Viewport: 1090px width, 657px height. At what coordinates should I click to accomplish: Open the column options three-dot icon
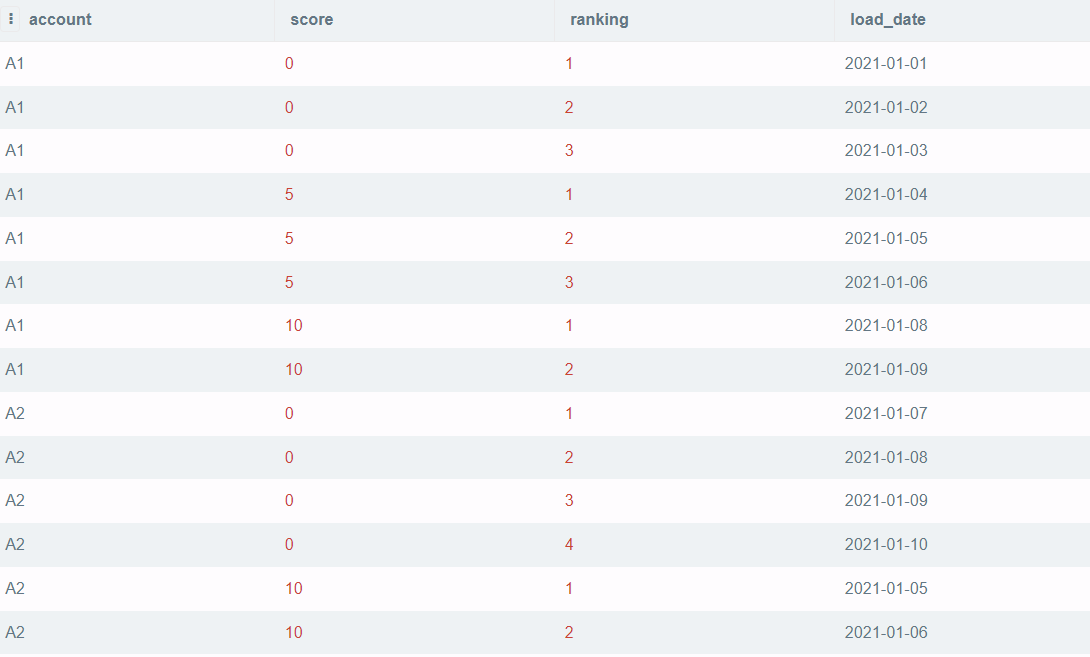click(10, 19)
